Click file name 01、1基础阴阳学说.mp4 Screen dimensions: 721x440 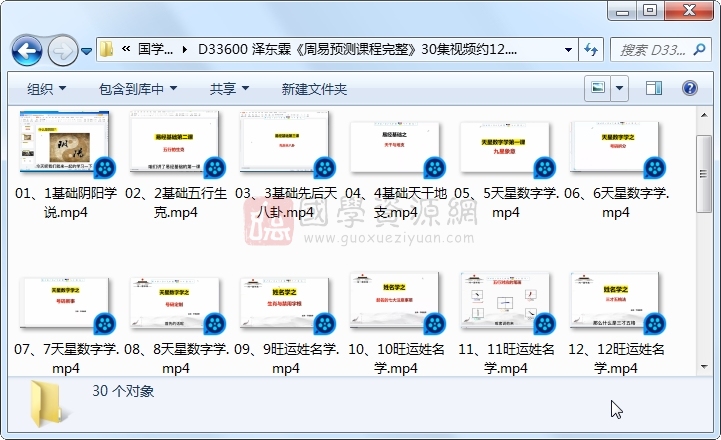coord(66,203)
